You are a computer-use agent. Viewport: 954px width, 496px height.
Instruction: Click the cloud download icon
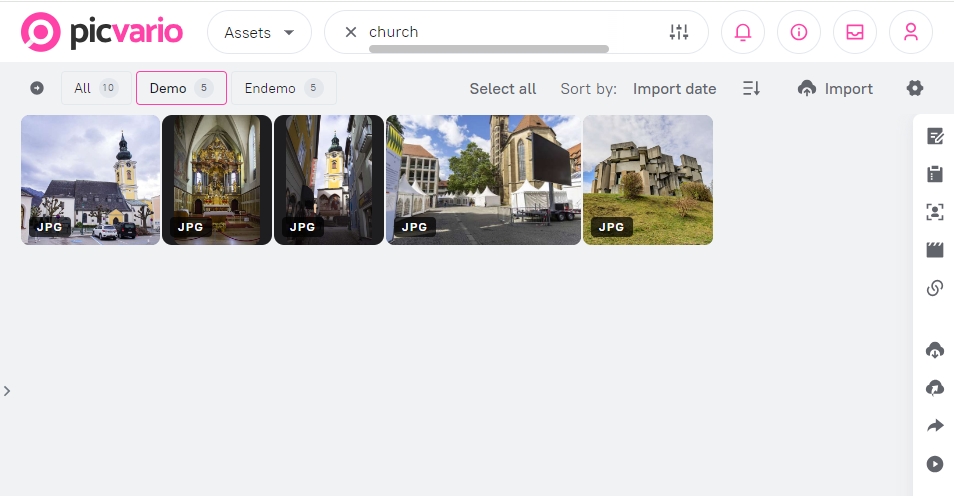[935, 350]
